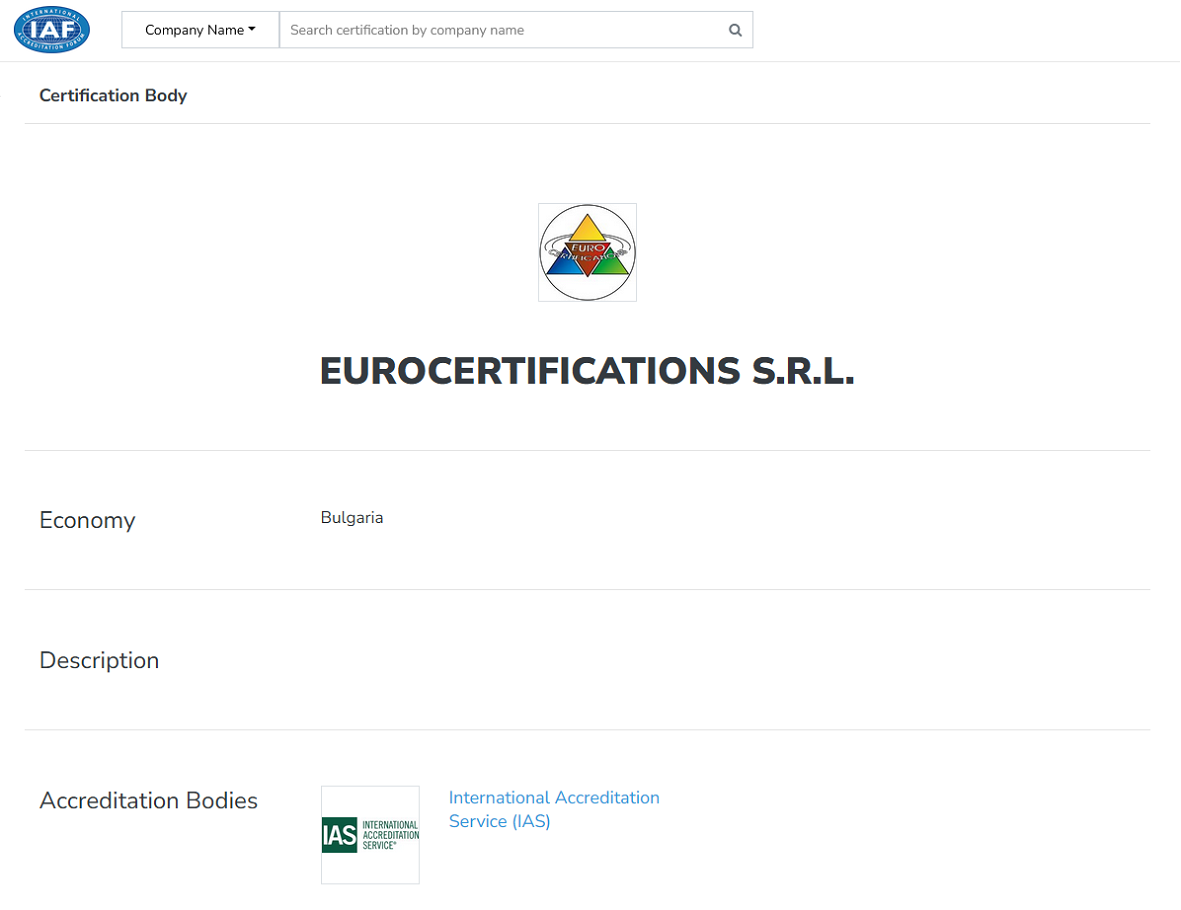
Task: Click the IAF logo in the header
Action: tap(52, 29)
